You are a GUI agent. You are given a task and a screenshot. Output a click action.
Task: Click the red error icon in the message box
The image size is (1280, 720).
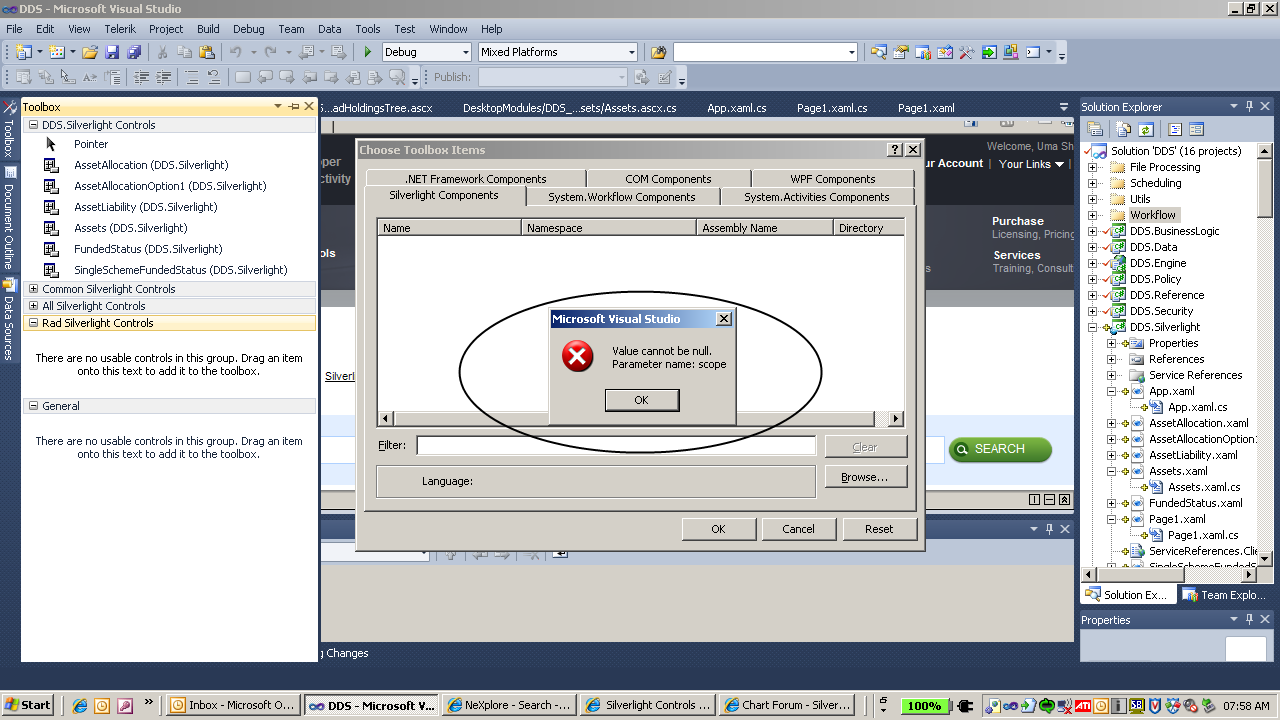pyautogui.click(x=578, y=356)
